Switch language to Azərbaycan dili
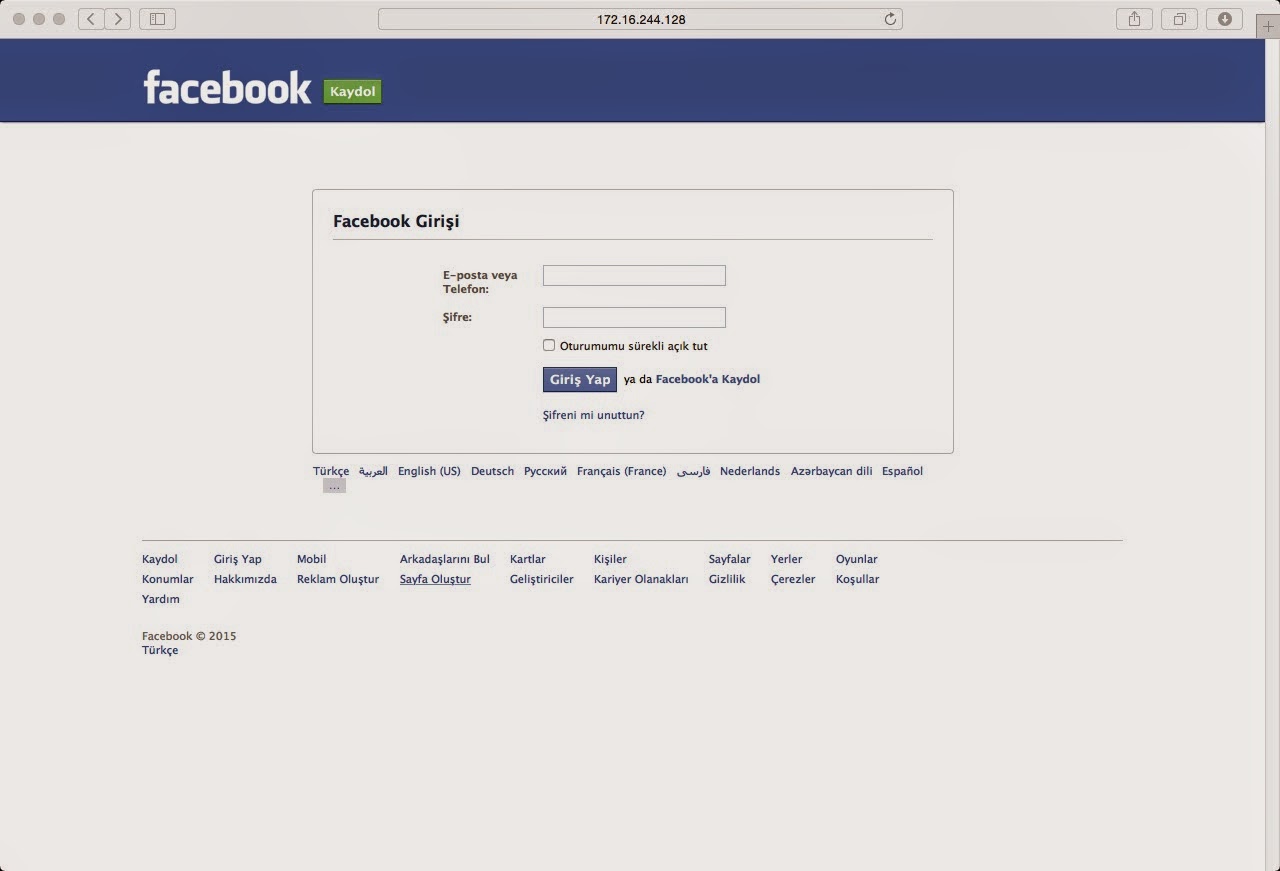 (831, 471)
